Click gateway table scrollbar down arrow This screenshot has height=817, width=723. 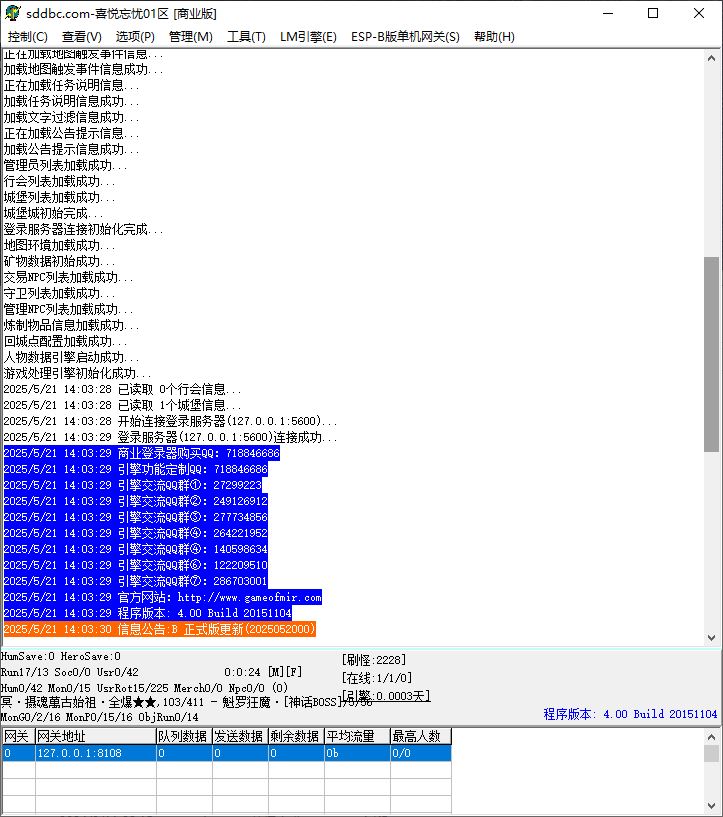pos(711,806)
